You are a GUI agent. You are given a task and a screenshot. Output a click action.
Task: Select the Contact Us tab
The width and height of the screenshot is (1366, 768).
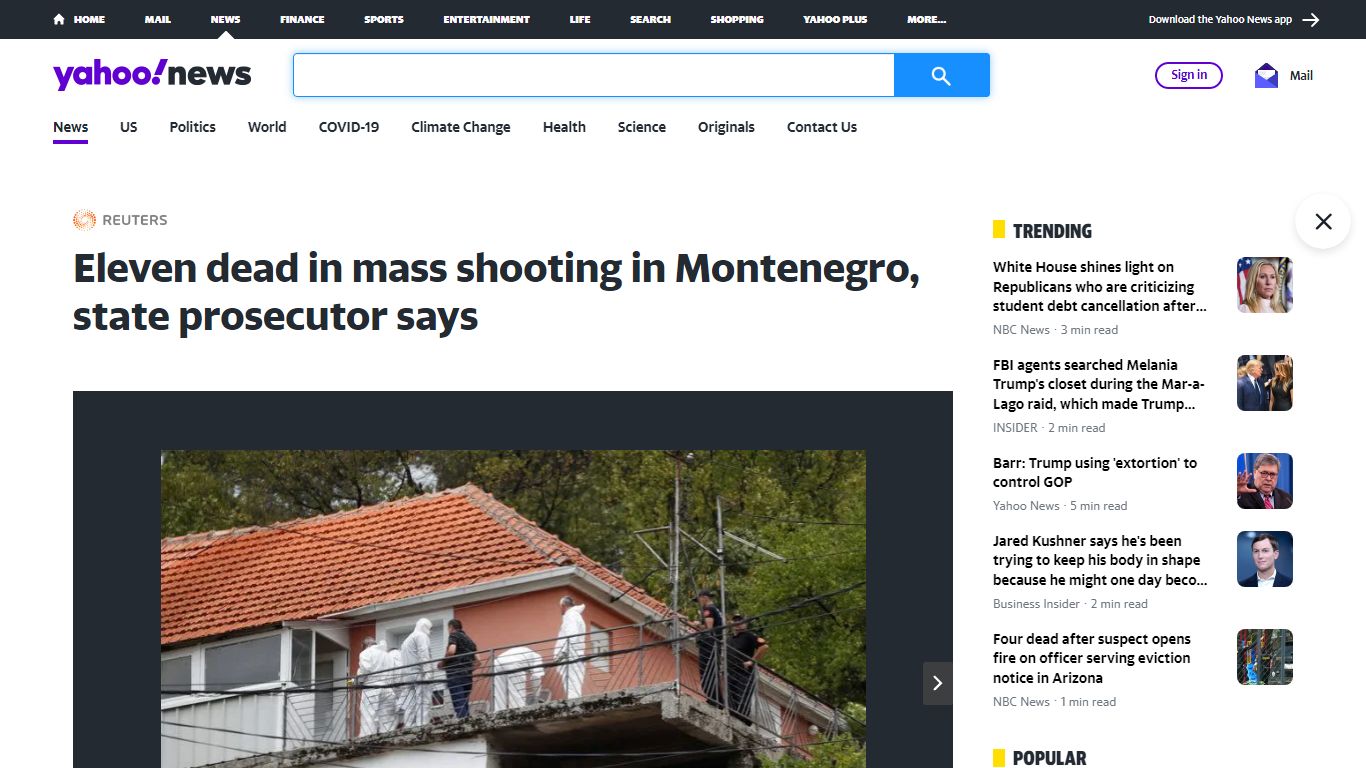tap(822, 127)
